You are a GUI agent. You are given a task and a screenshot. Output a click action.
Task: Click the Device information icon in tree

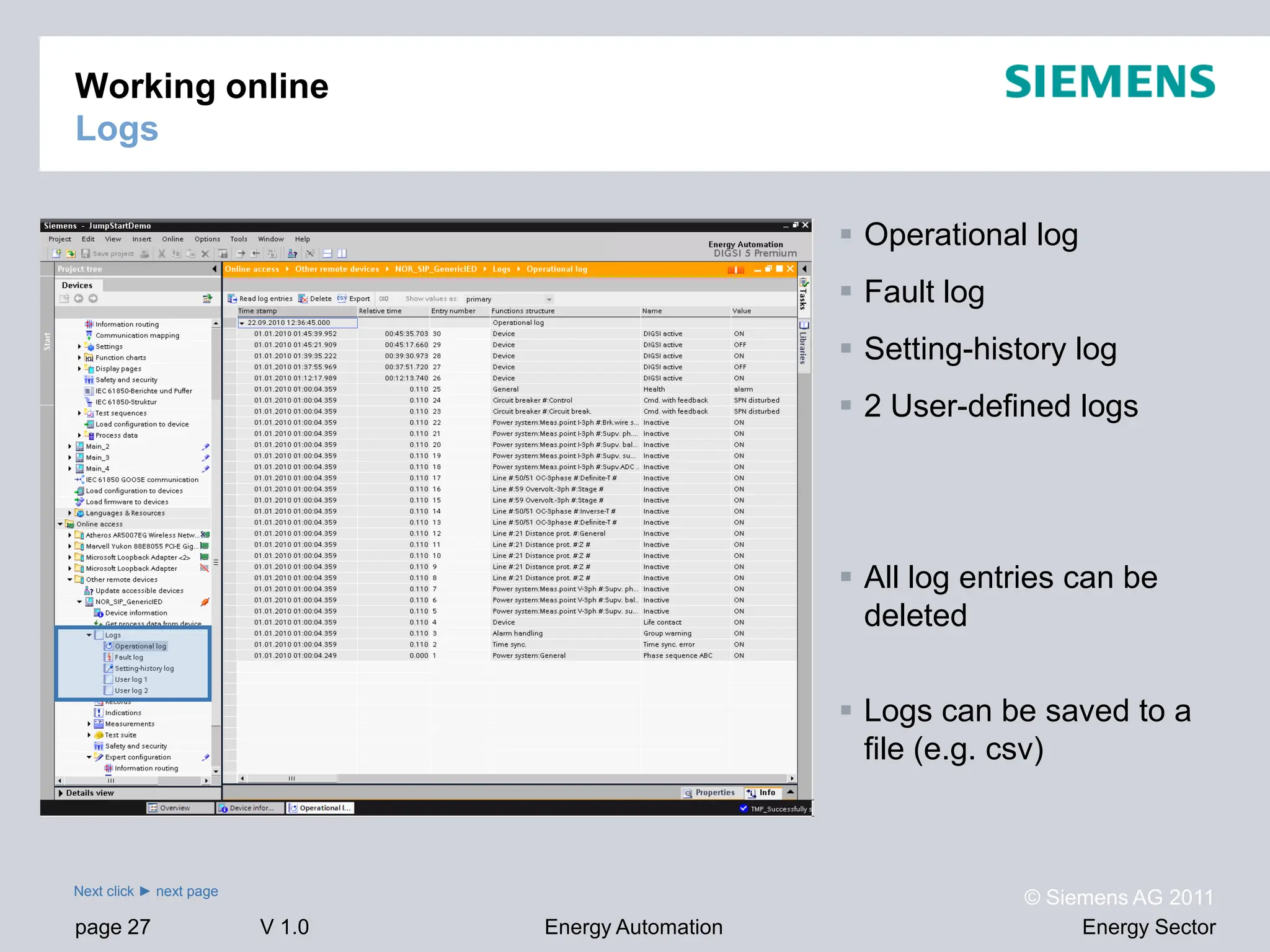tap(99, 613)
